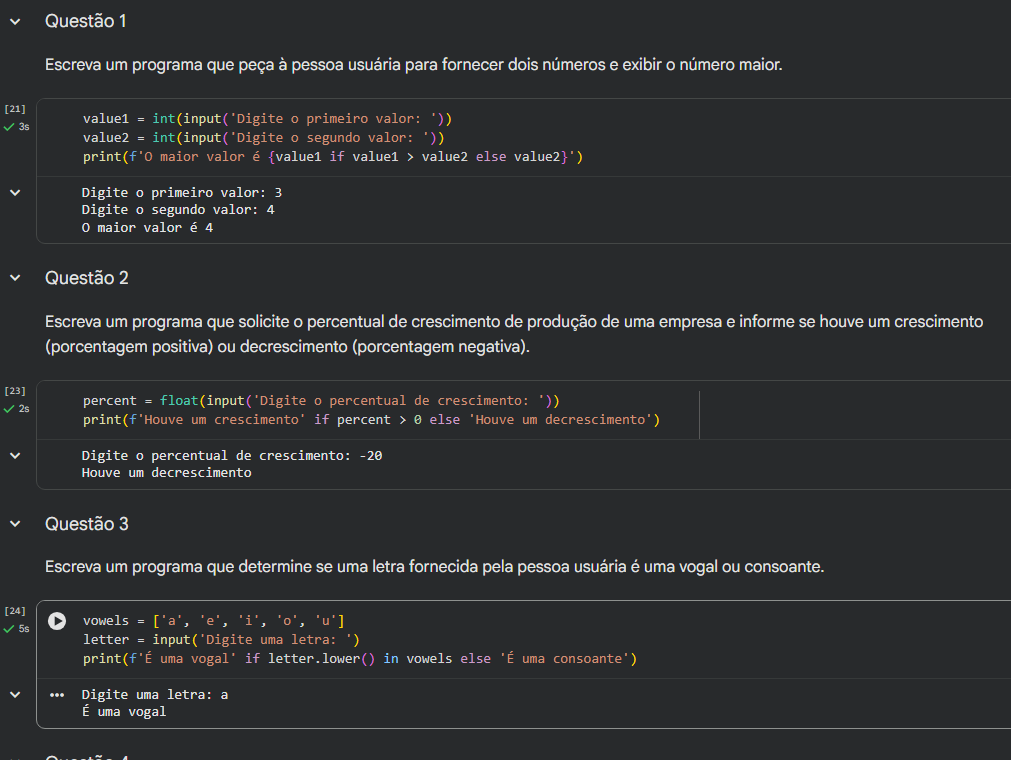Click the letter input code line

[x=221, y=639]
